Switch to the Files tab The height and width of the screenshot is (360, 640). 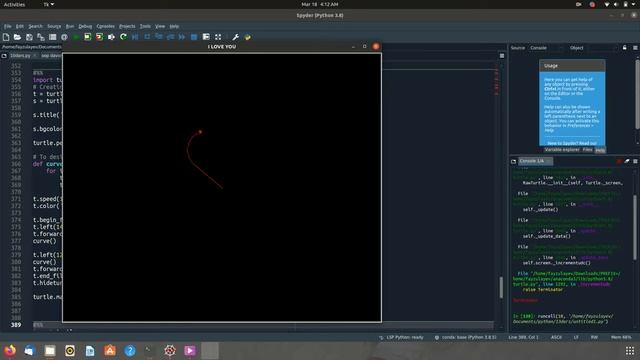pyautogui.click(x=587, y=150)
